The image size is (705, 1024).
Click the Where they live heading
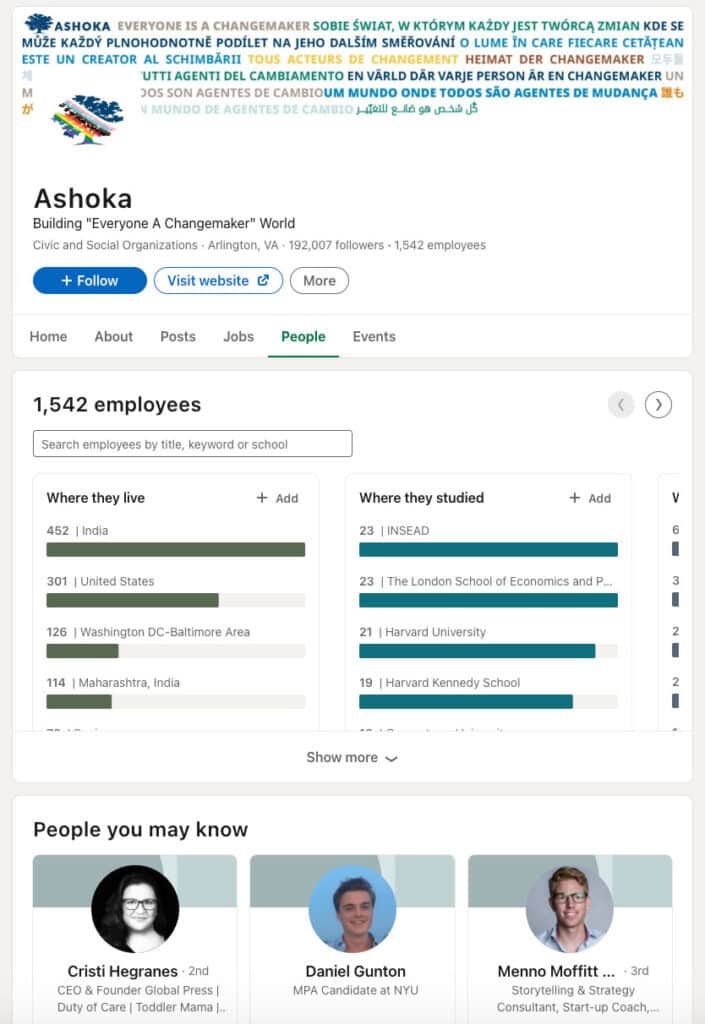(95, 498)
